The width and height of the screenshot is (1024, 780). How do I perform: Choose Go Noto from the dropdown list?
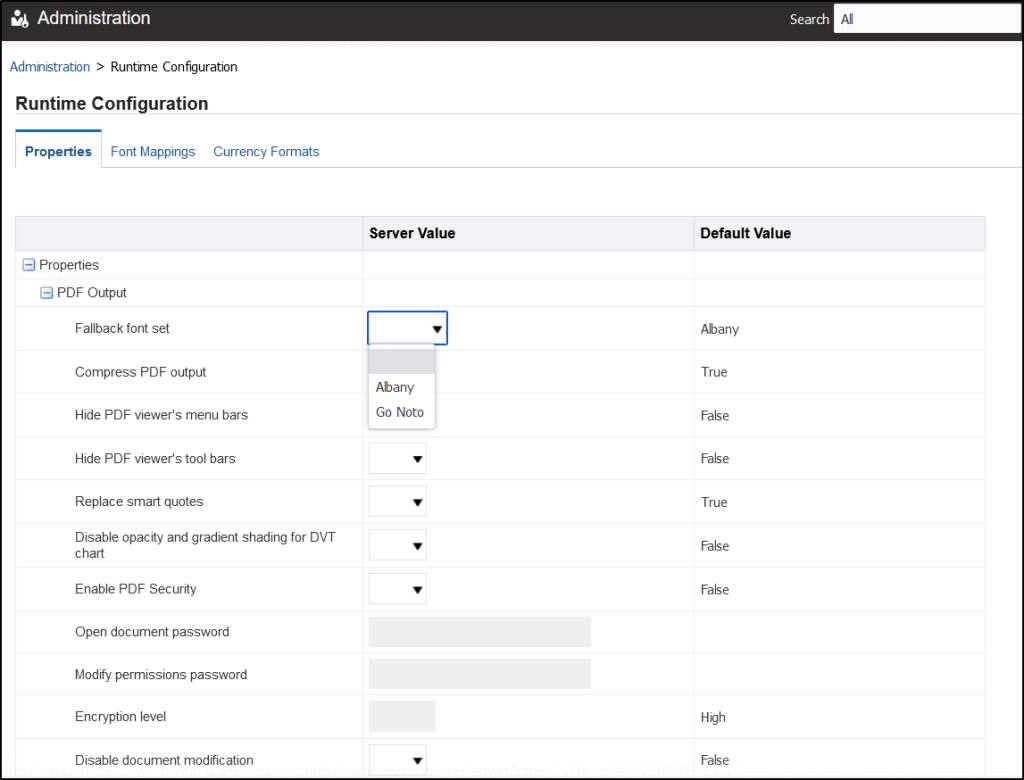[400, 412]
